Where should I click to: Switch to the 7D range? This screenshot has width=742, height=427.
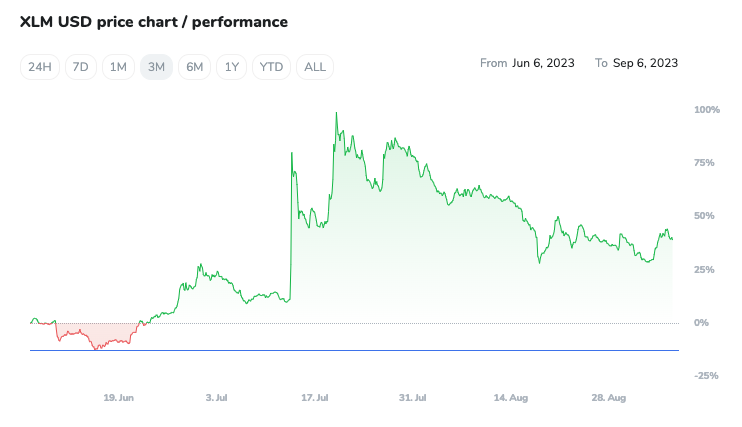pos(81,67)
